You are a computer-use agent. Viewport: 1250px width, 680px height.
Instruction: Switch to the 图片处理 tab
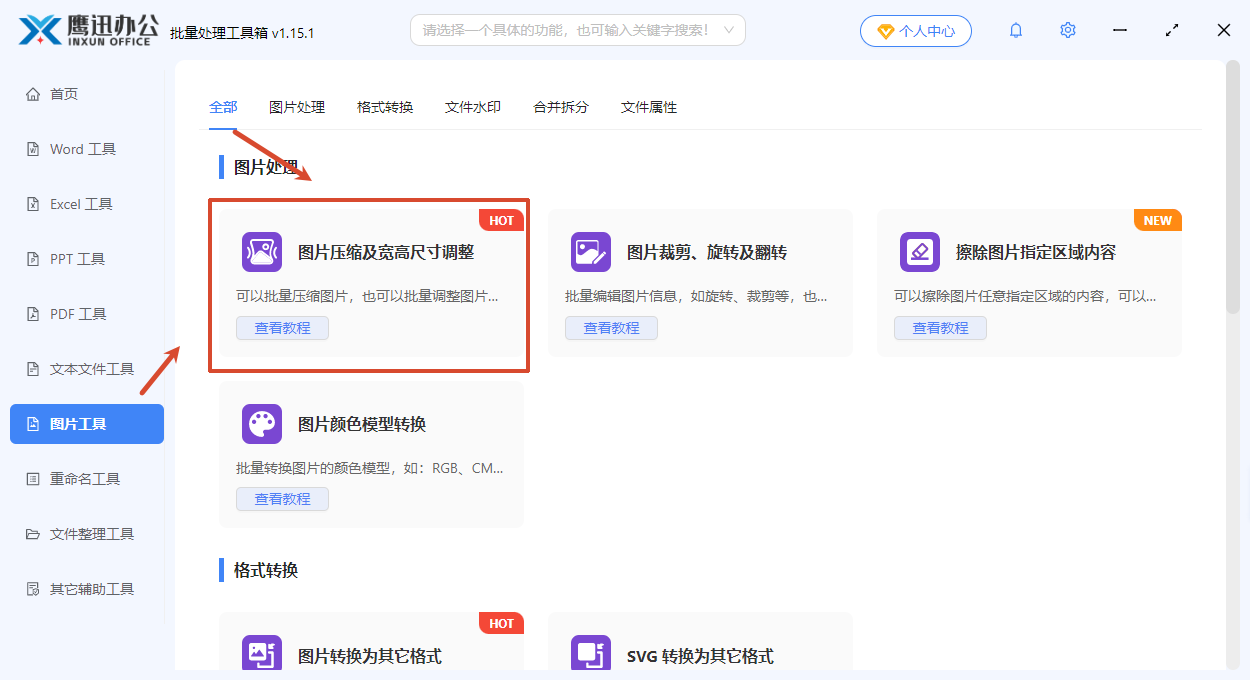(x=297, y=107)
